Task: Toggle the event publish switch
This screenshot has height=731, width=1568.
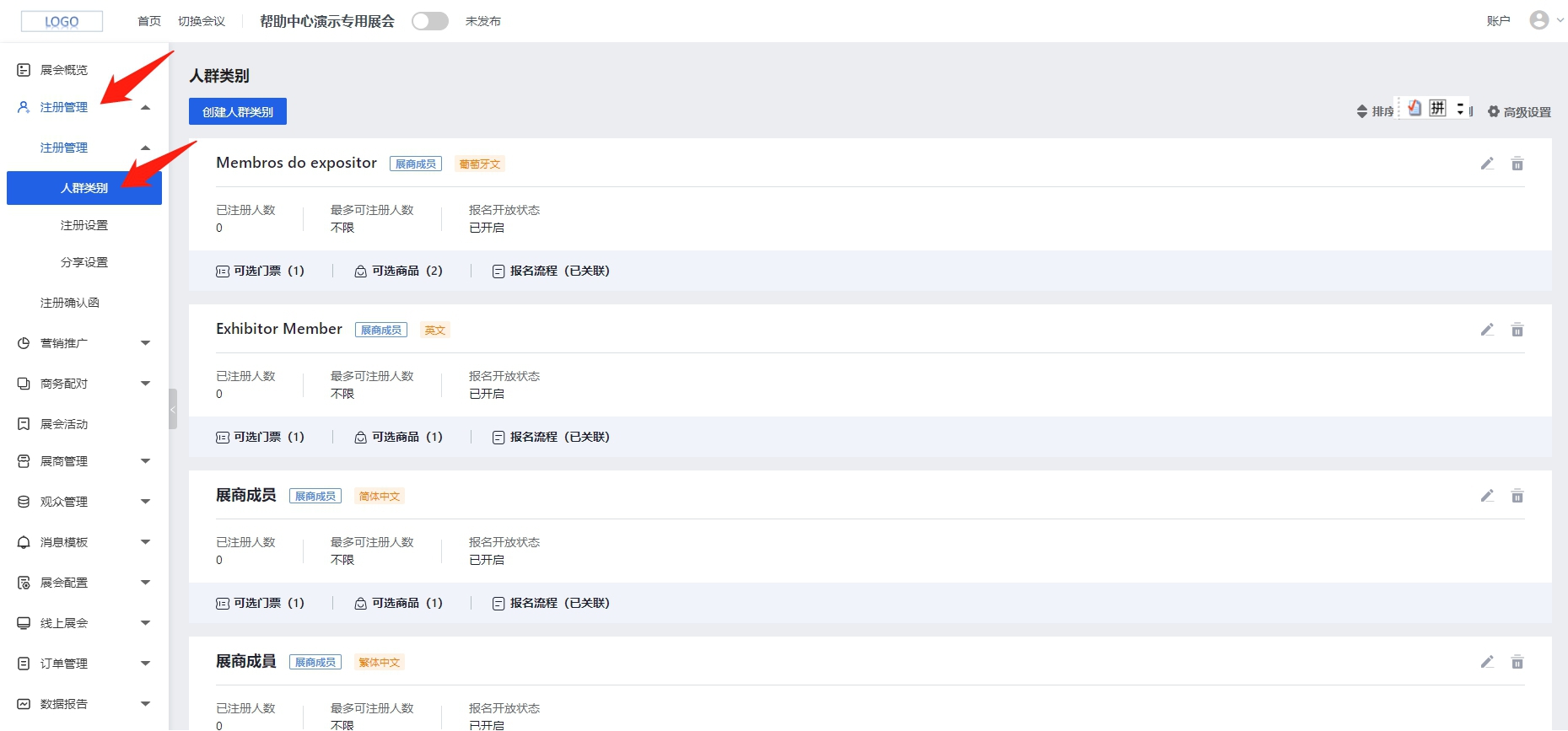Action: (x=430, y=21)
